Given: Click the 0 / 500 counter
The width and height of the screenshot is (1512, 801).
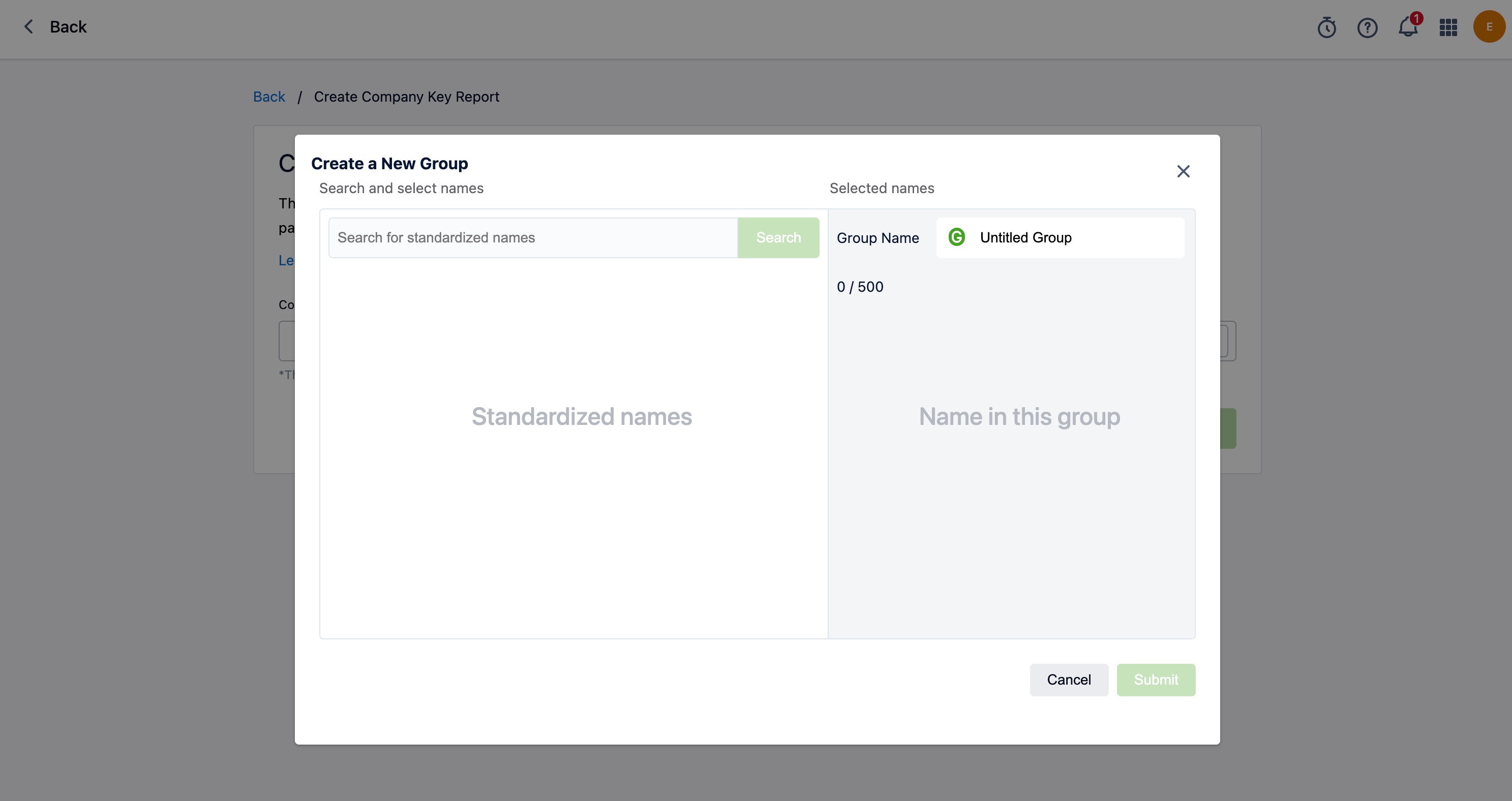Looking at the screenshot, I should click(859, 287).
